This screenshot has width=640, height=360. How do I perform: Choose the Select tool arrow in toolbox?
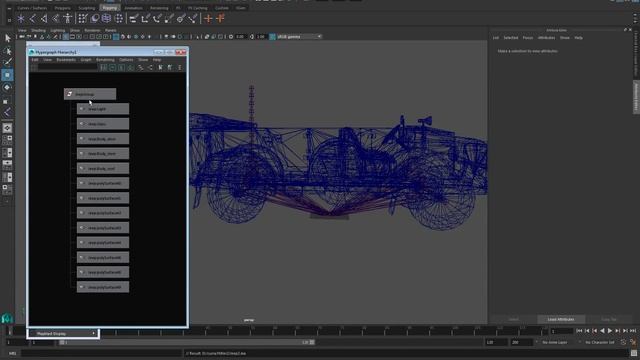point(7,38)
